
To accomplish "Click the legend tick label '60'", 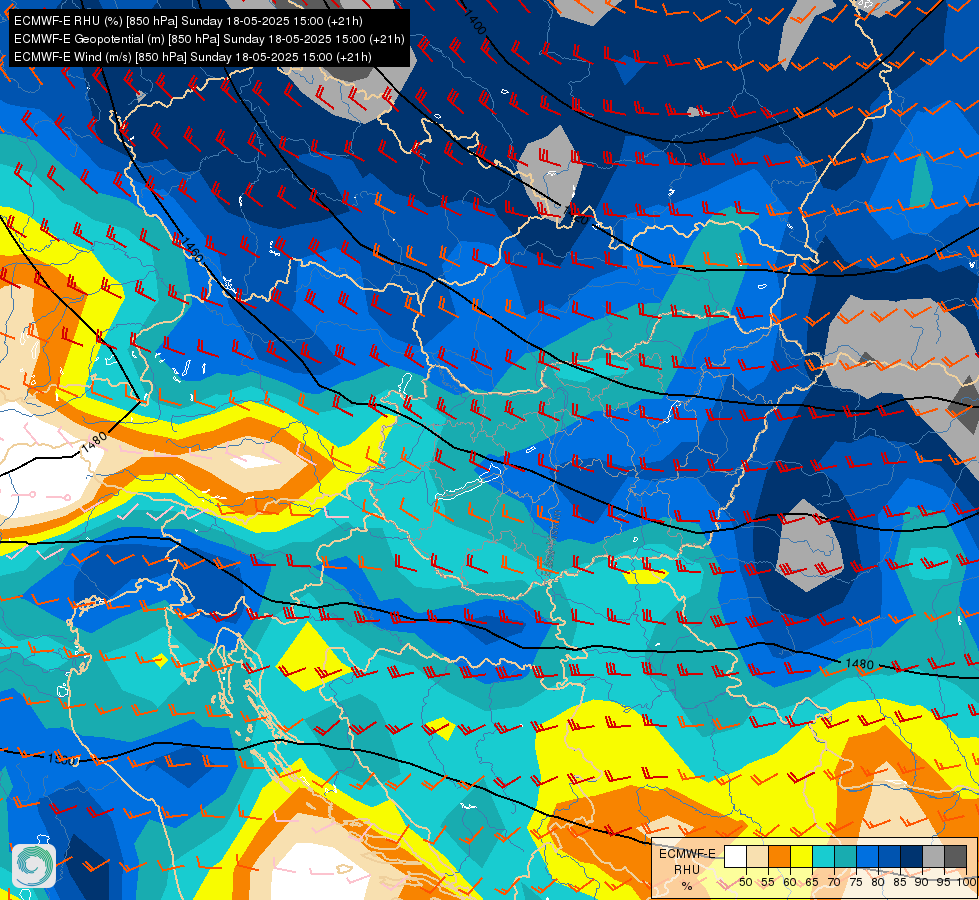I will point(790,882).
